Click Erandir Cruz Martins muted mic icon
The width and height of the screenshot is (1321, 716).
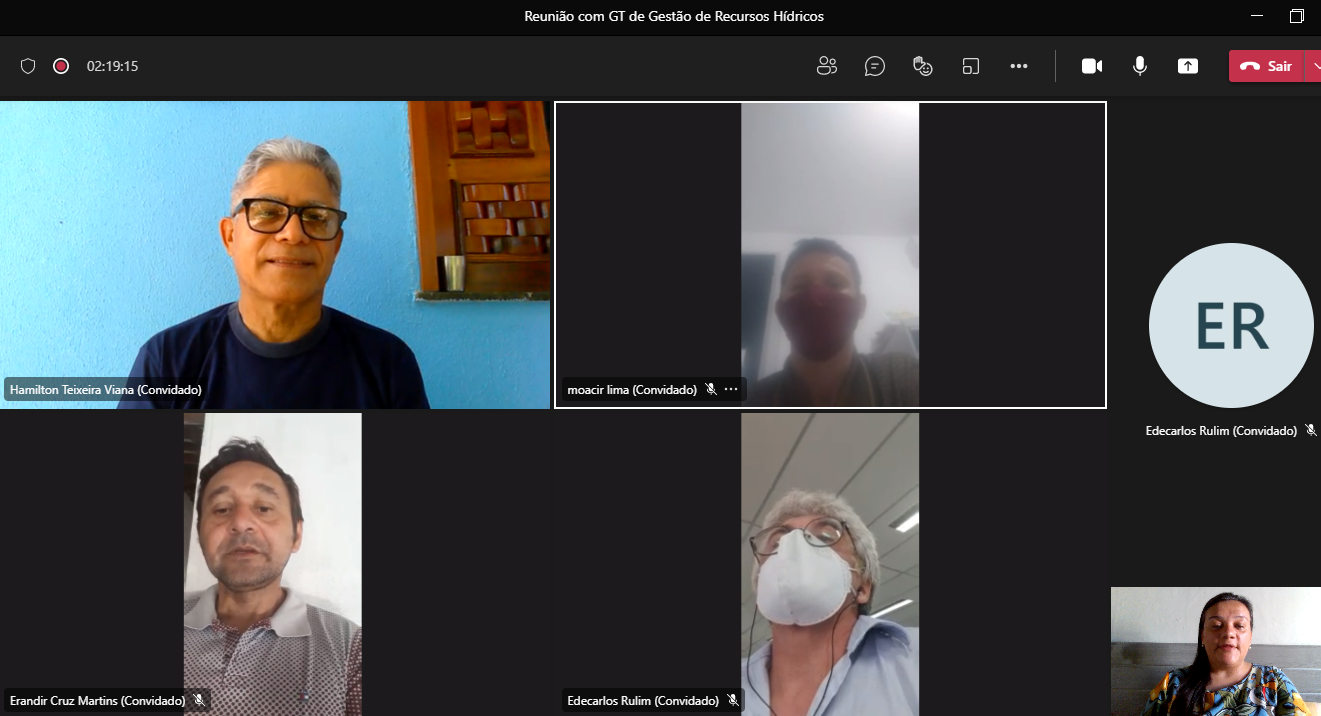click(x=199, y=700)
